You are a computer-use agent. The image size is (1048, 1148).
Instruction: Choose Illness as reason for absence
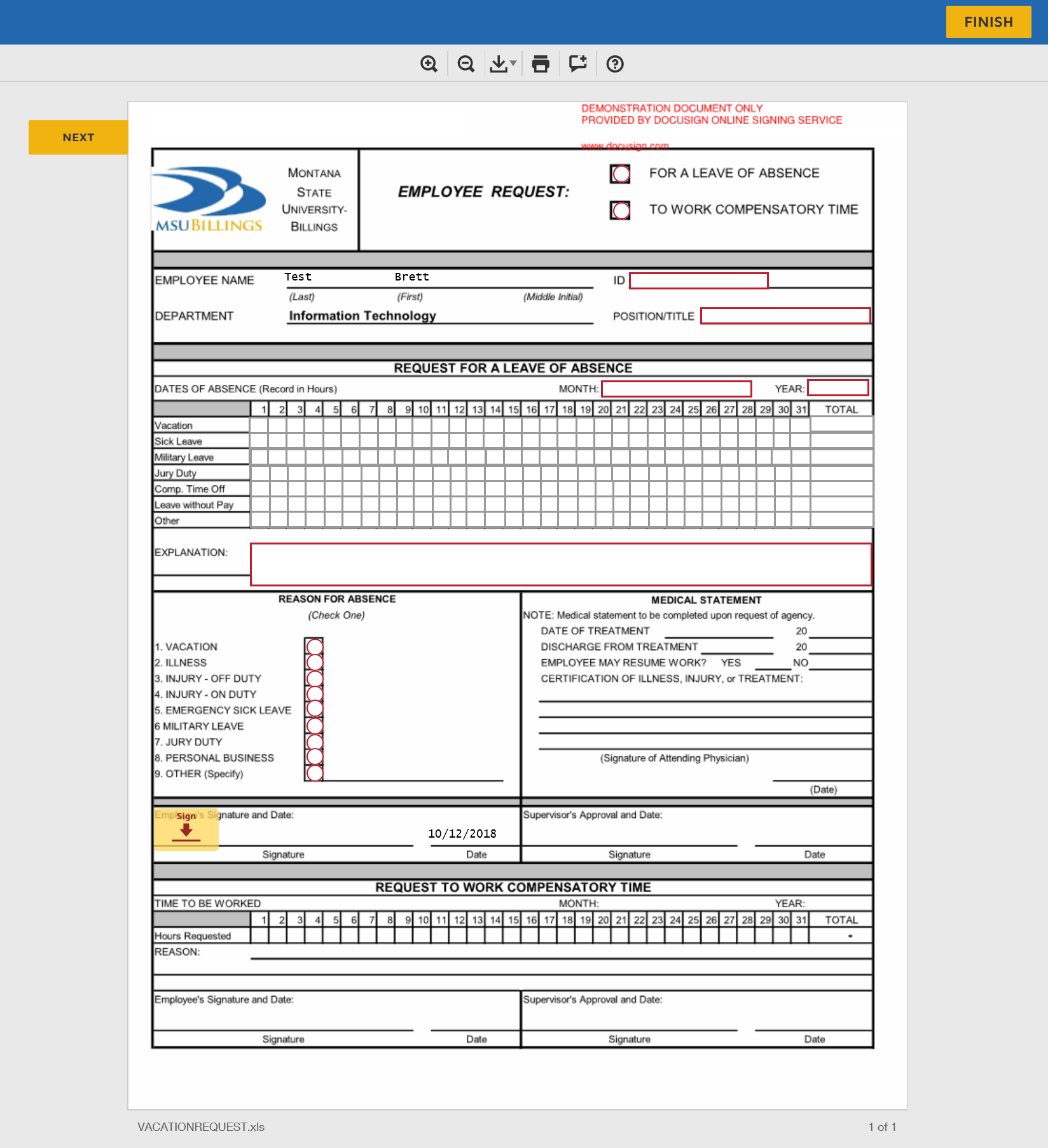(x=314, y=662)
